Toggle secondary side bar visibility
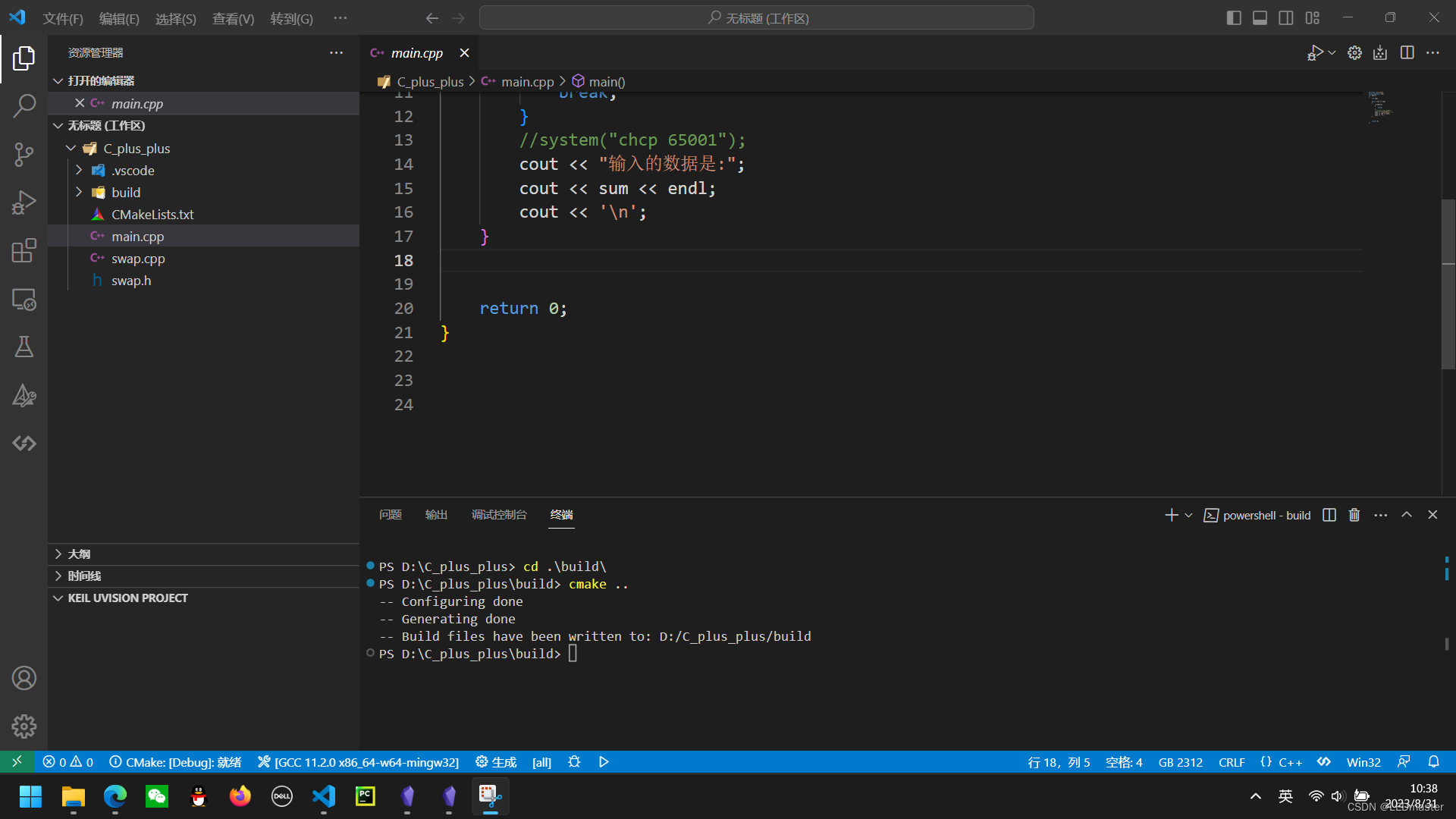1456x819 pixels. tap(1286, 17)
